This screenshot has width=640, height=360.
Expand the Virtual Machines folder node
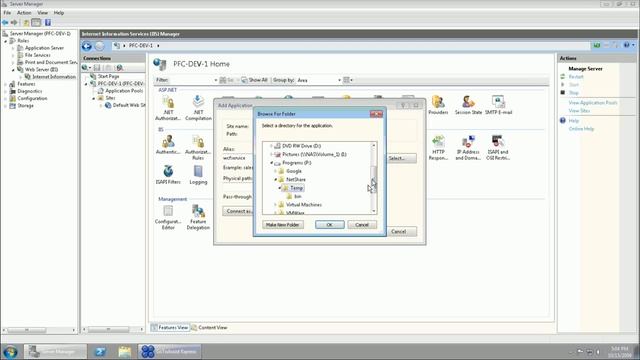276,205
